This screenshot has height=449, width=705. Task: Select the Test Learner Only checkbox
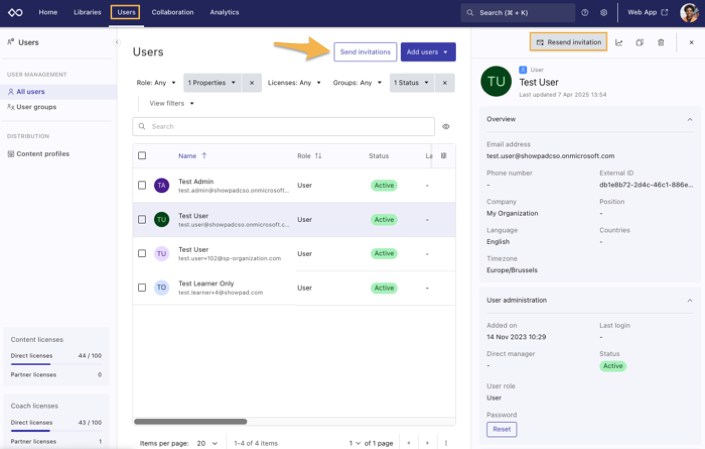142,288
